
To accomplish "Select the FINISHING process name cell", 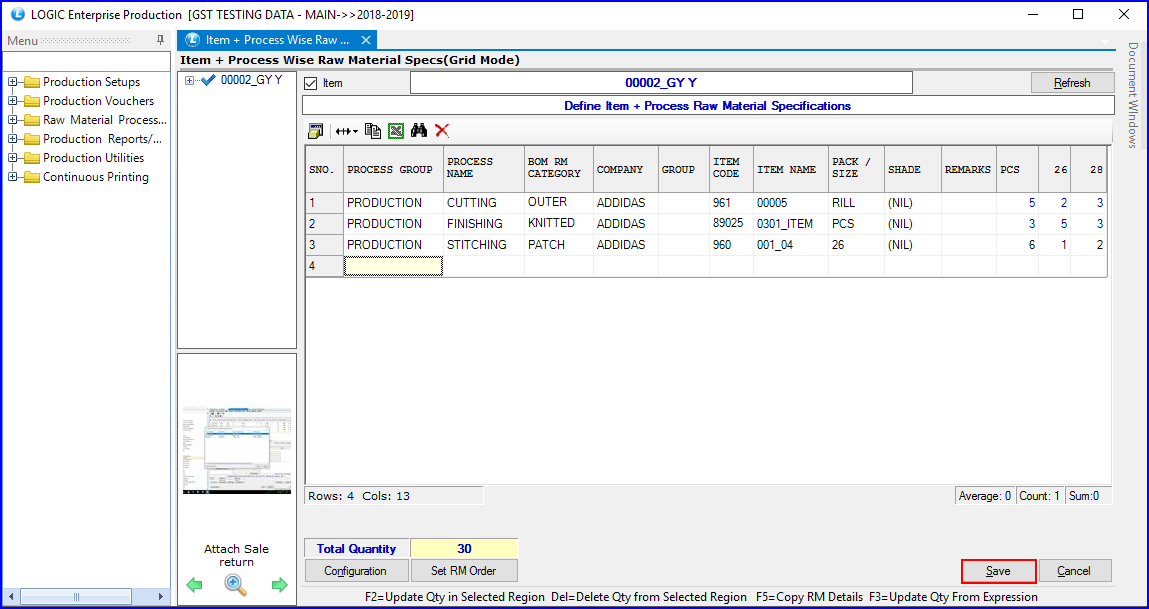I will pyautogui.click(x=484, y=224).
